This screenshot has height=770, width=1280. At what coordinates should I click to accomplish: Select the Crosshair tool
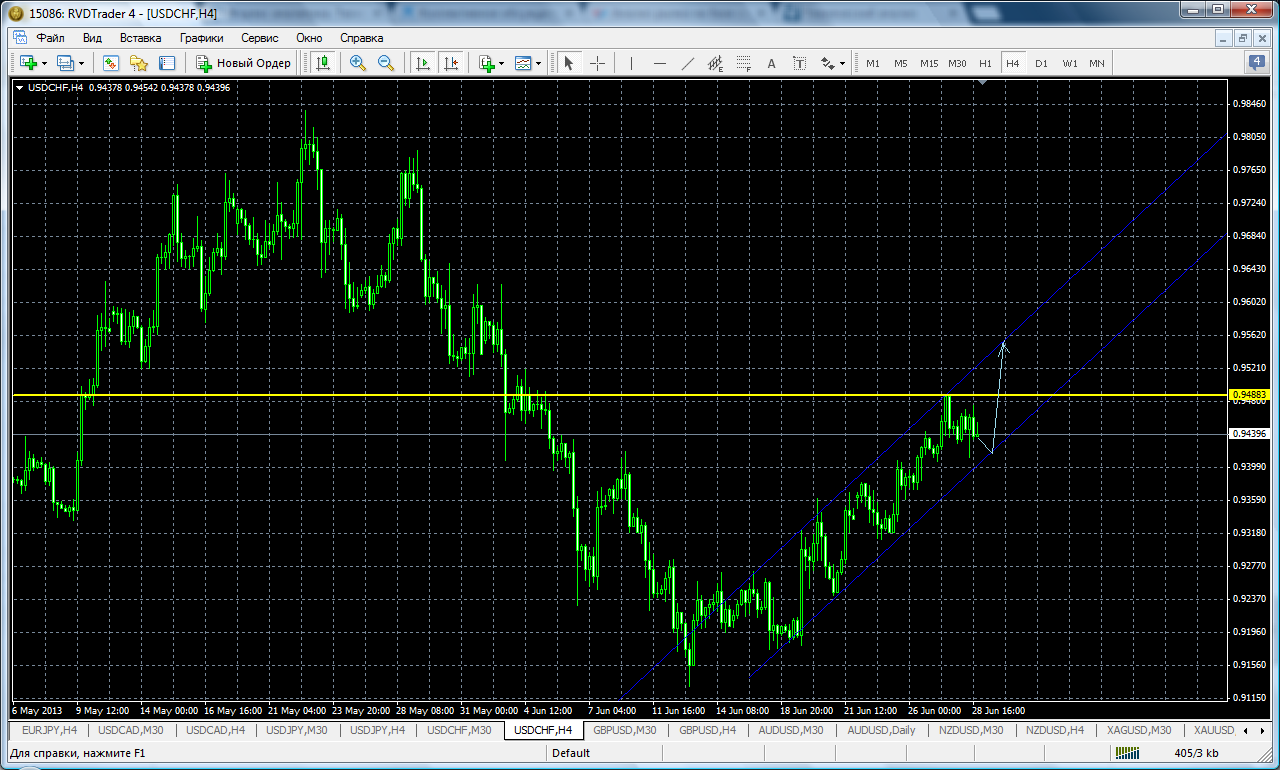coord(597,63)
